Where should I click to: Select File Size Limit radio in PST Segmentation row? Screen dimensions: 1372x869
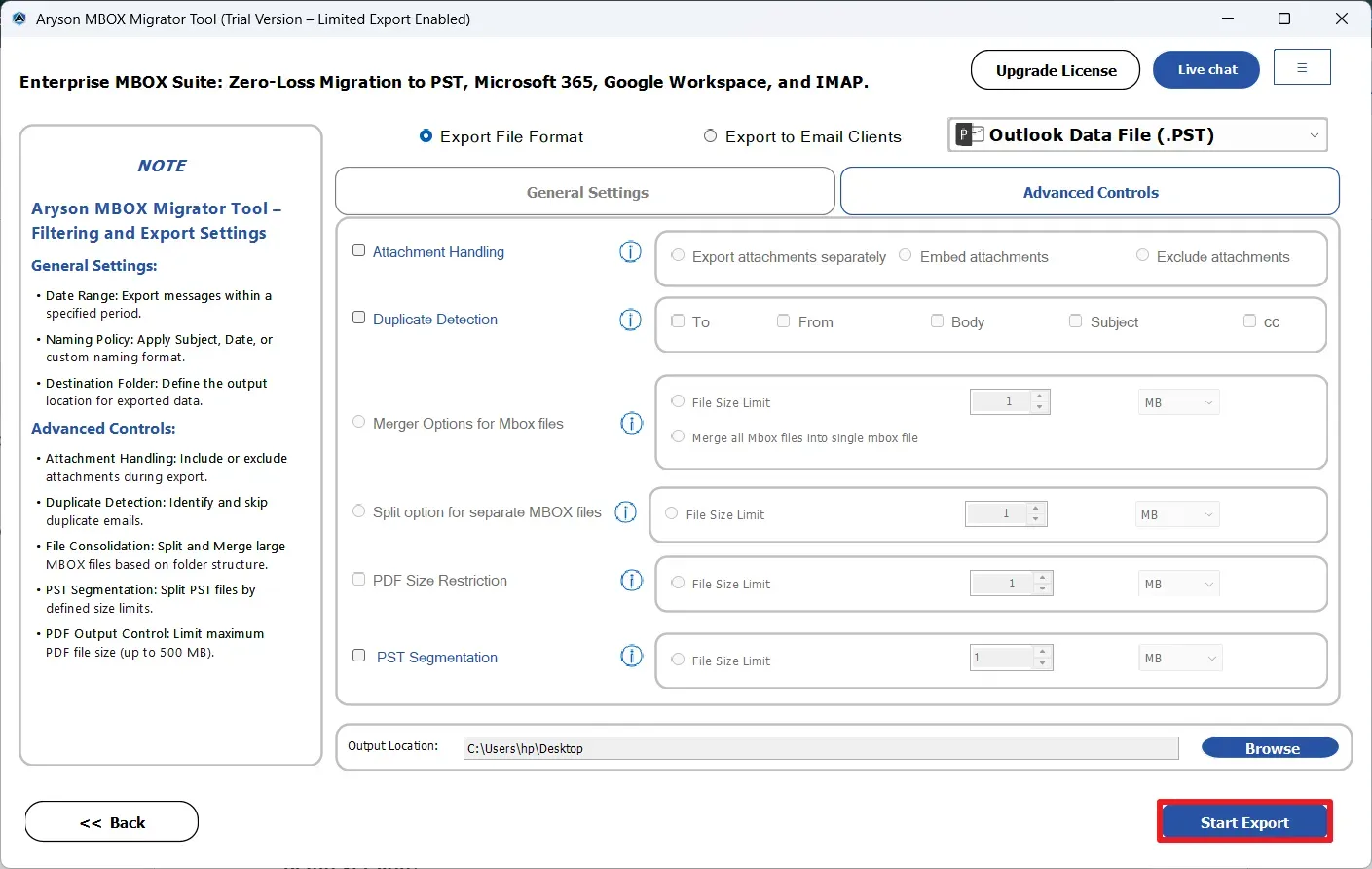(x=678, y=659)
